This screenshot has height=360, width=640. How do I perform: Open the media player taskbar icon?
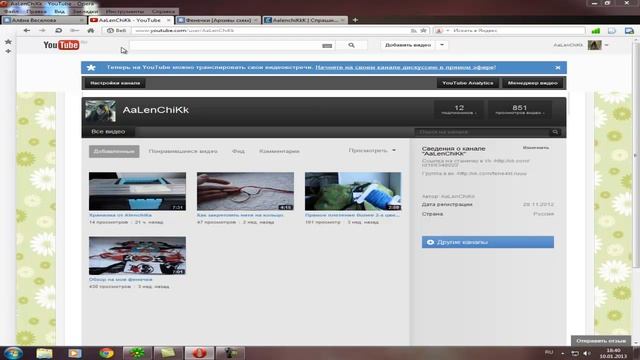(75, 353)
